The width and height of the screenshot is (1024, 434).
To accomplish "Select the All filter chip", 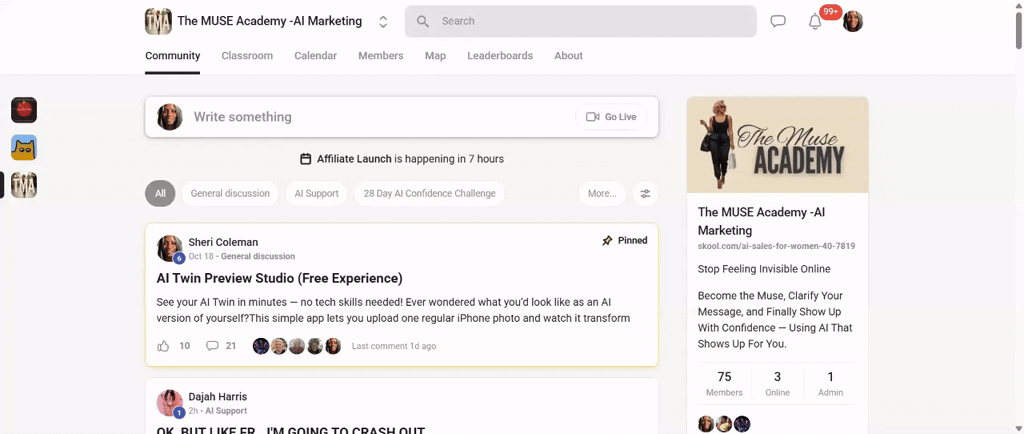I will click(160, 193).
